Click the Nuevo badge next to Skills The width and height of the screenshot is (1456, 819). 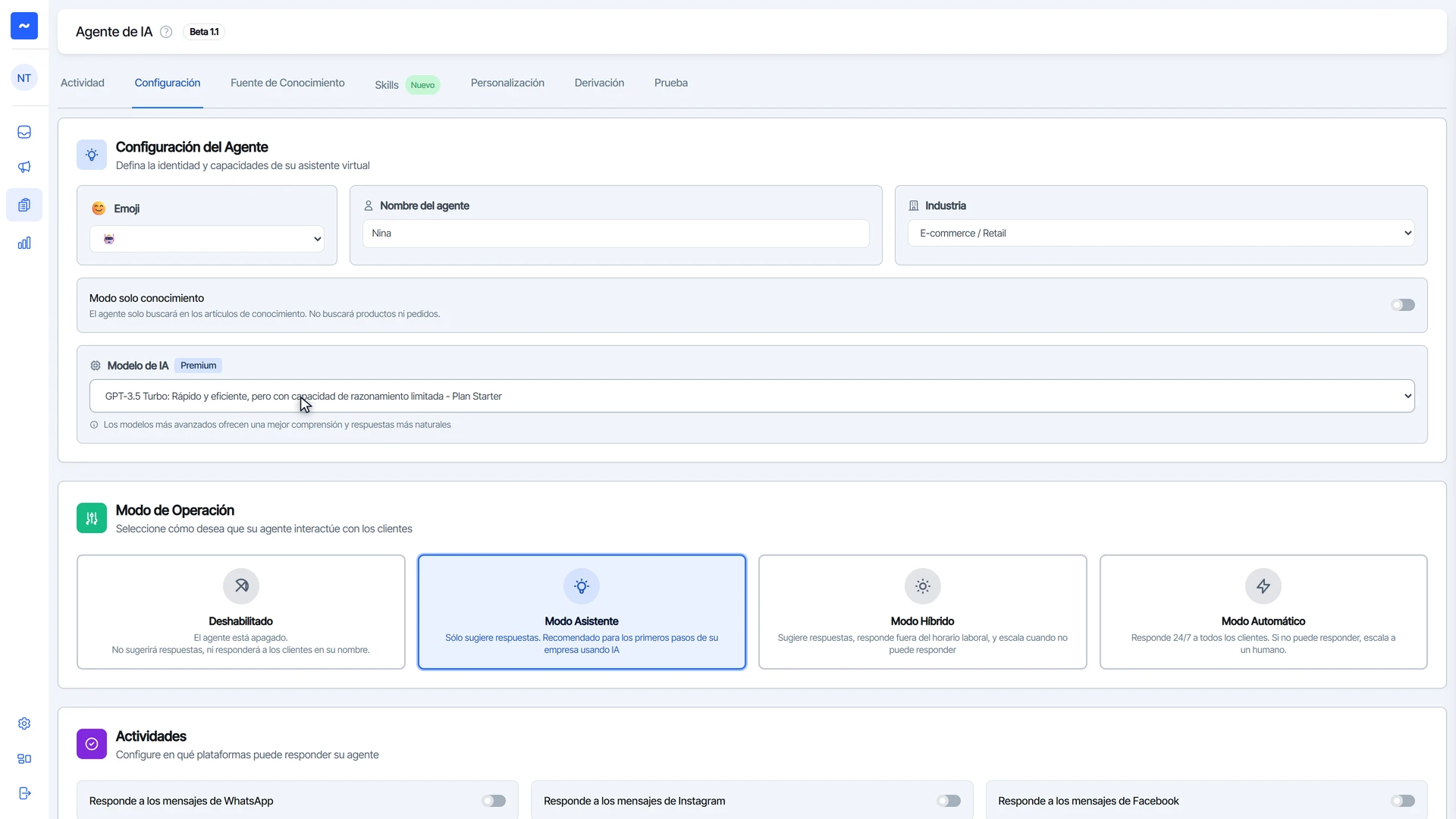coord(422,85)
